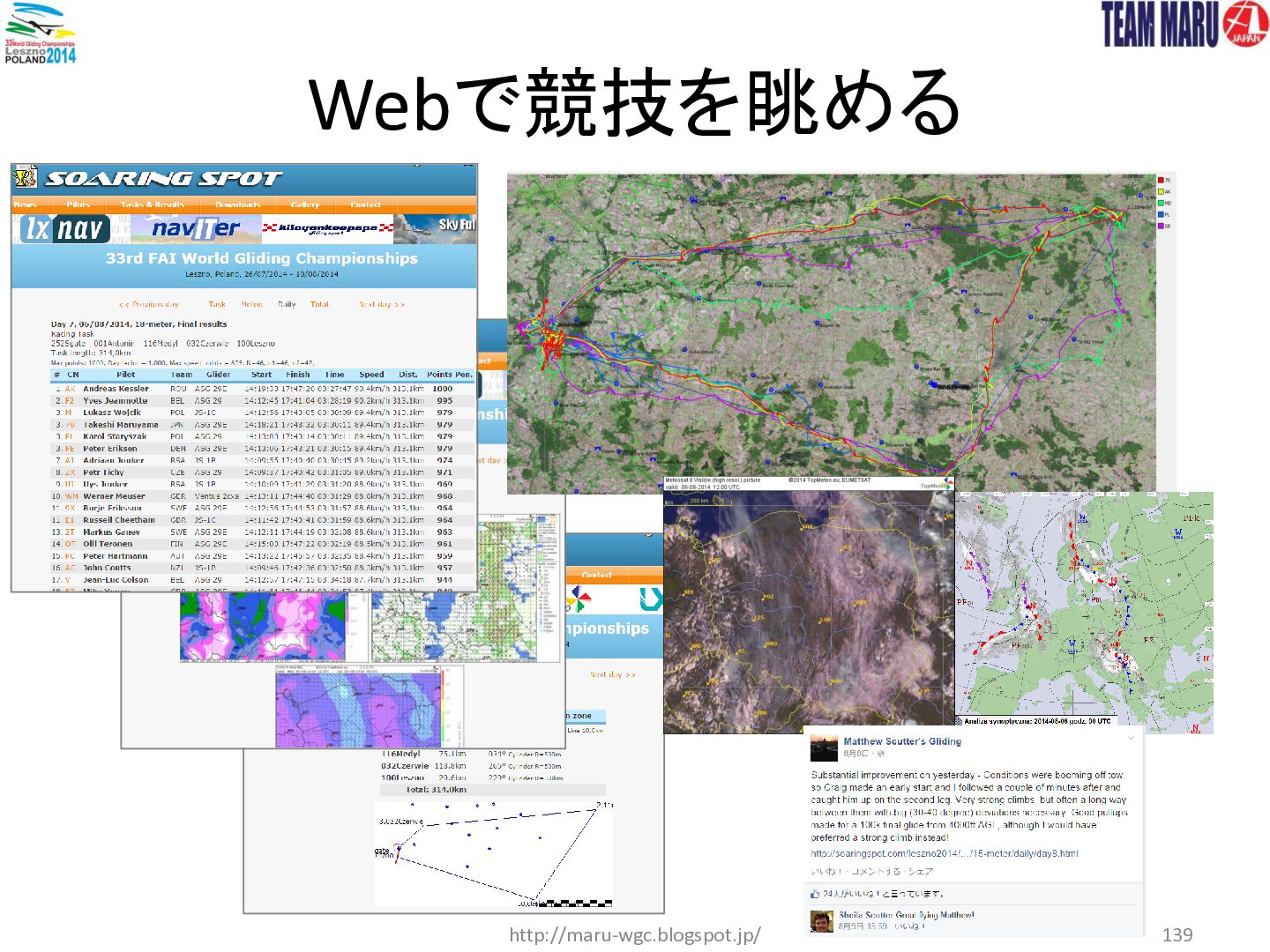Open the Total results link
Viewport: 1270px width, 952px height.
(x=319, y=305)
